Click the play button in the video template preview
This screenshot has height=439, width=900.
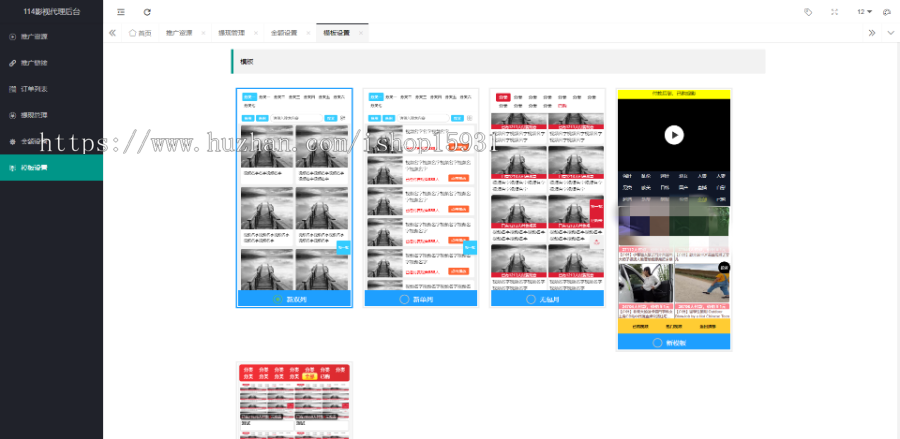674,135
